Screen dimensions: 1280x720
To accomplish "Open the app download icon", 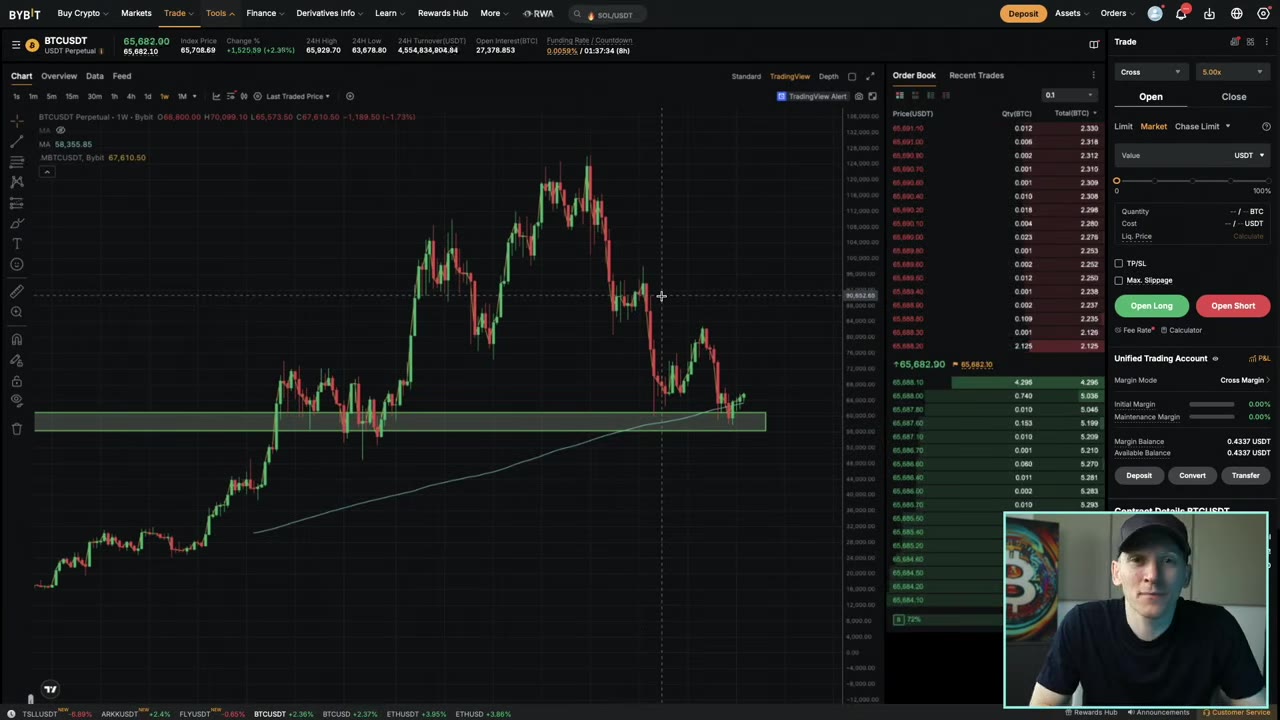I will [1209, 14].
